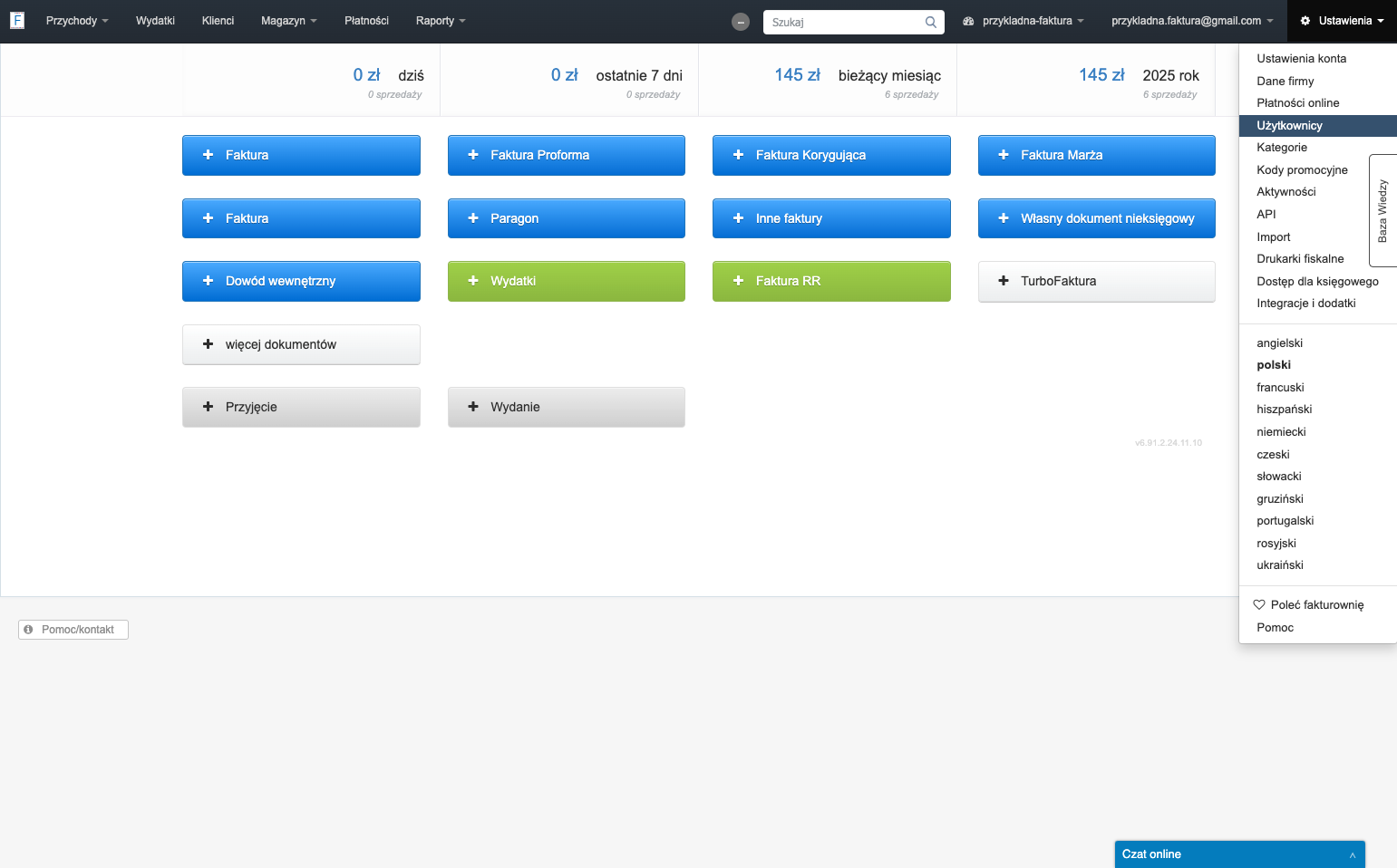1397x868 pixels.
Task: Click plus icon on Faktura Korygująca
Action: pyautogui.click(x=738, y=155)
